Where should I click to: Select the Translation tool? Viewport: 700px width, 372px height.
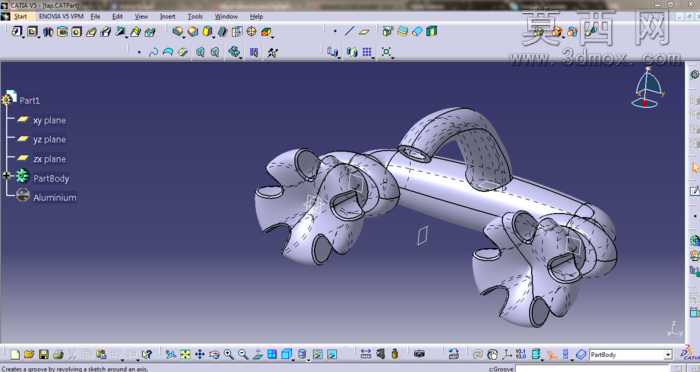pos(332,52)
